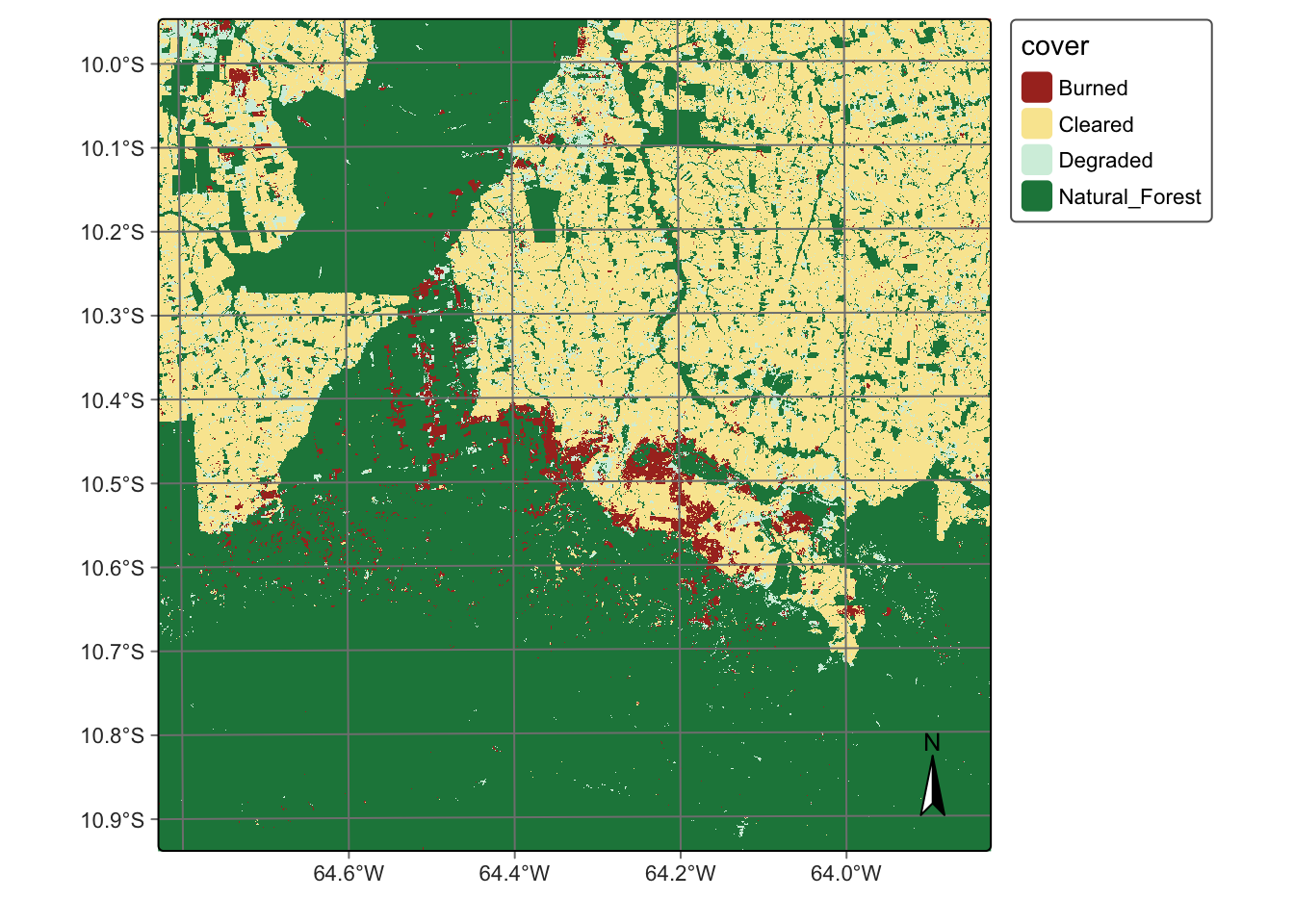The width and height of the screenshot is (1294, 924).
Task: Select the 'Cleared' legend label
Action: 1096,124
